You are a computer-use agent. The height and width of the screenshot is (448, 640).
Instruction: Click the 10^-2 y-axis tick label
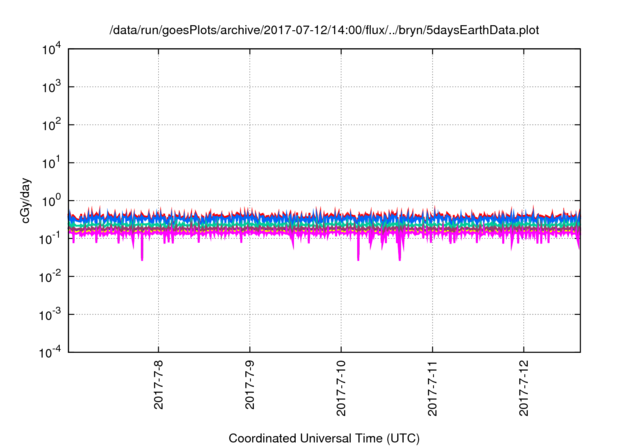point(50,277)
